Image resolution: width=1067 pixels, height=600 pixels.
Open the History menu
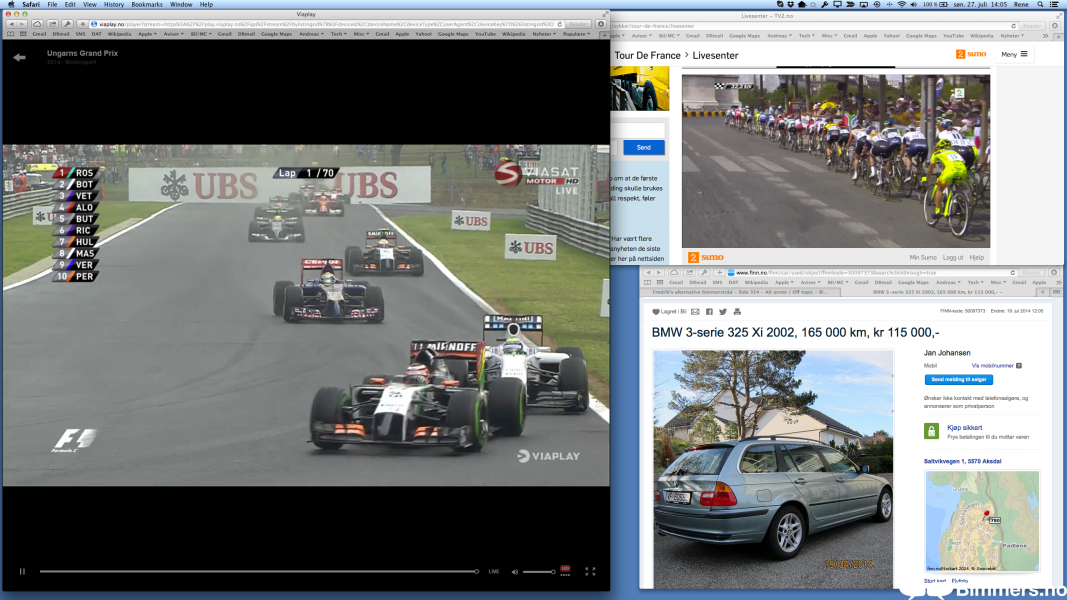coord(114,4)
